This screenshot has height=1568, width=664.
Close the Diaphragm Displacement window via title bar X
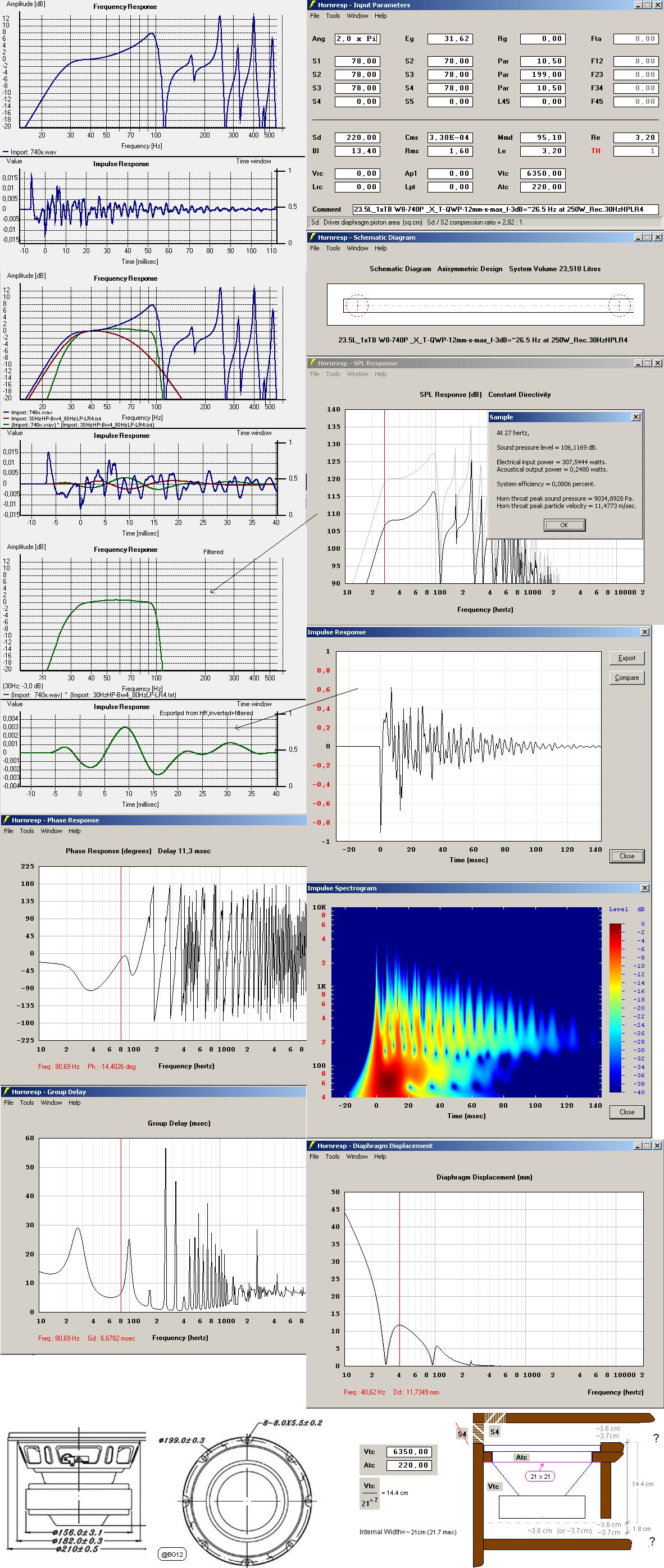[x=657, y=1146]
